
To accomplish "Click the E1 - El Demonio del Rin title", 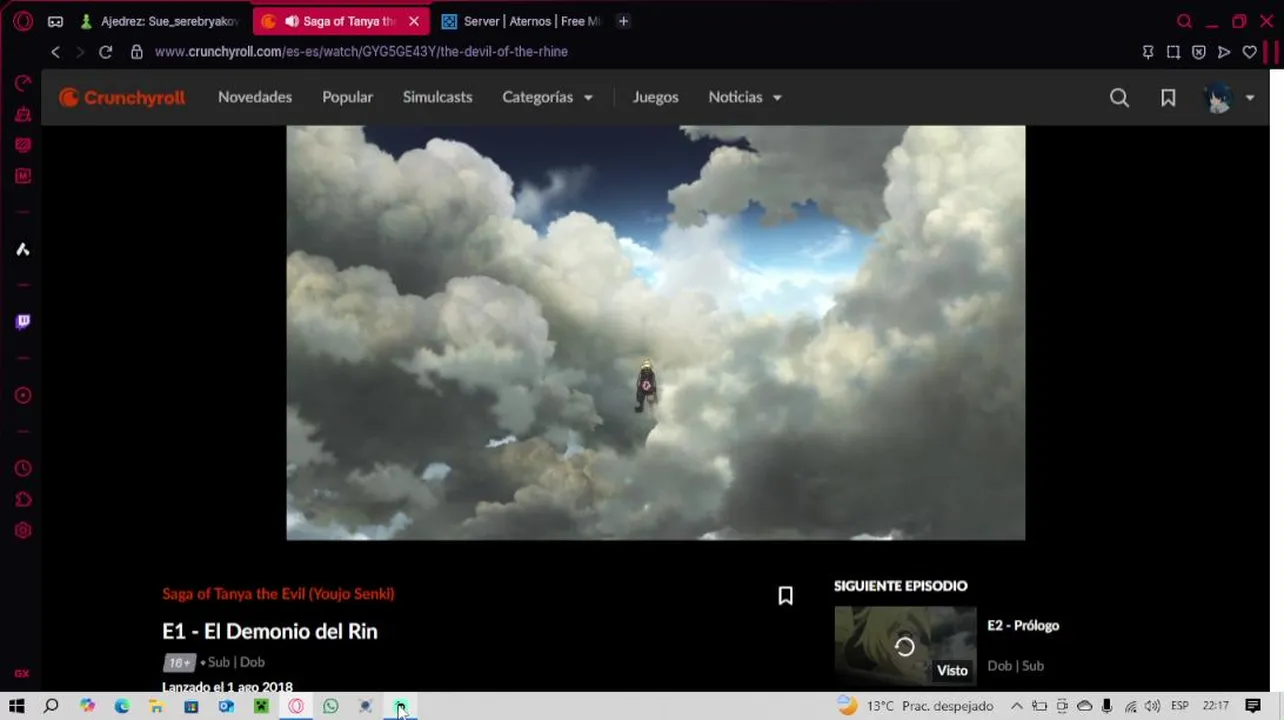I will click(270, 631).
